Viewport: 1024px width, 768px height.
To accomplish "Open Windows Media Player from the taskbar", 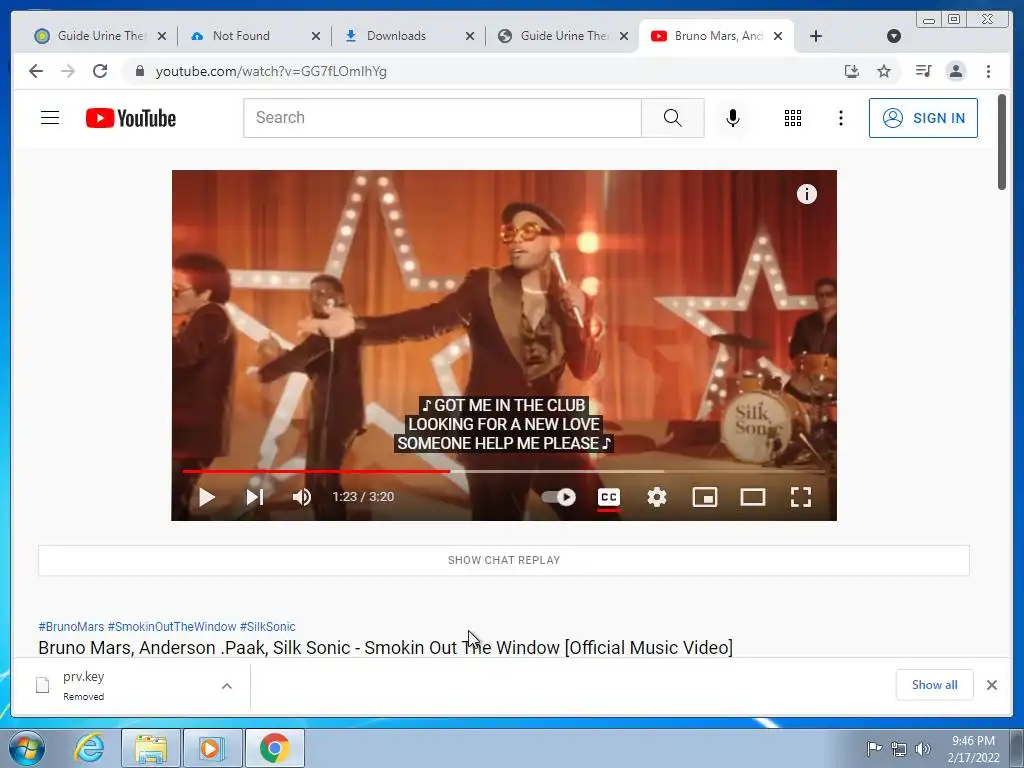I will pyautogui.click(x=212, y=748).
